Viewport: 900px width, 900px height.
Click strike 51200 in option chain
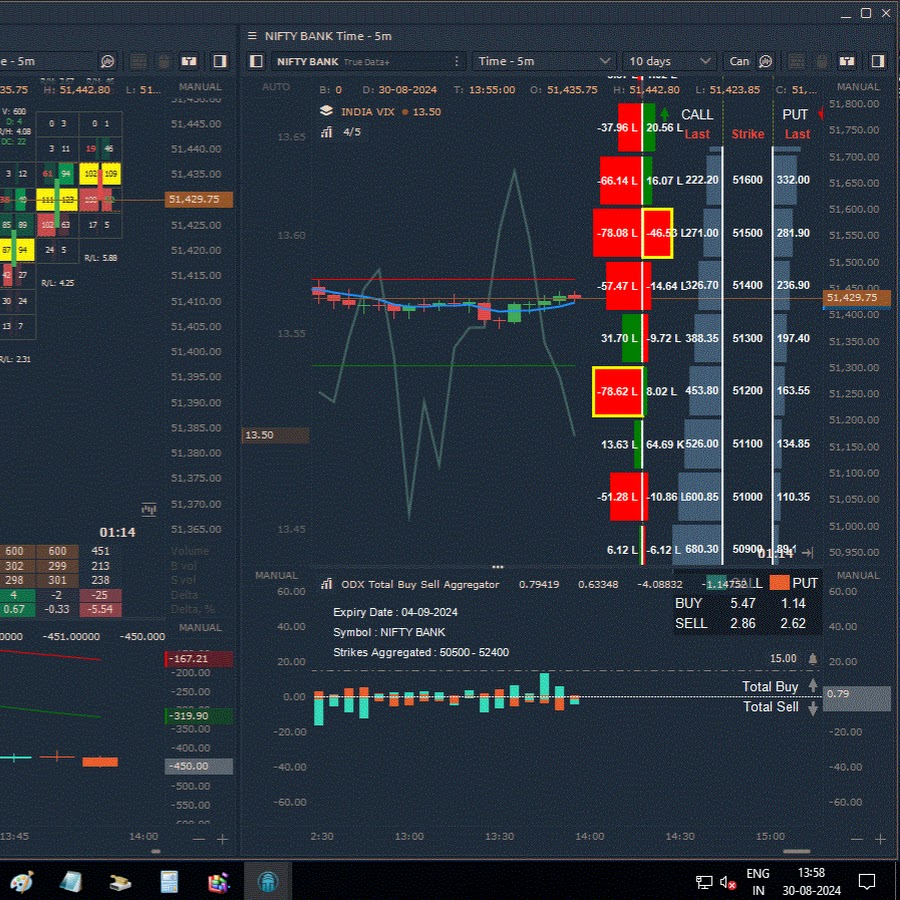pos(747,391)
